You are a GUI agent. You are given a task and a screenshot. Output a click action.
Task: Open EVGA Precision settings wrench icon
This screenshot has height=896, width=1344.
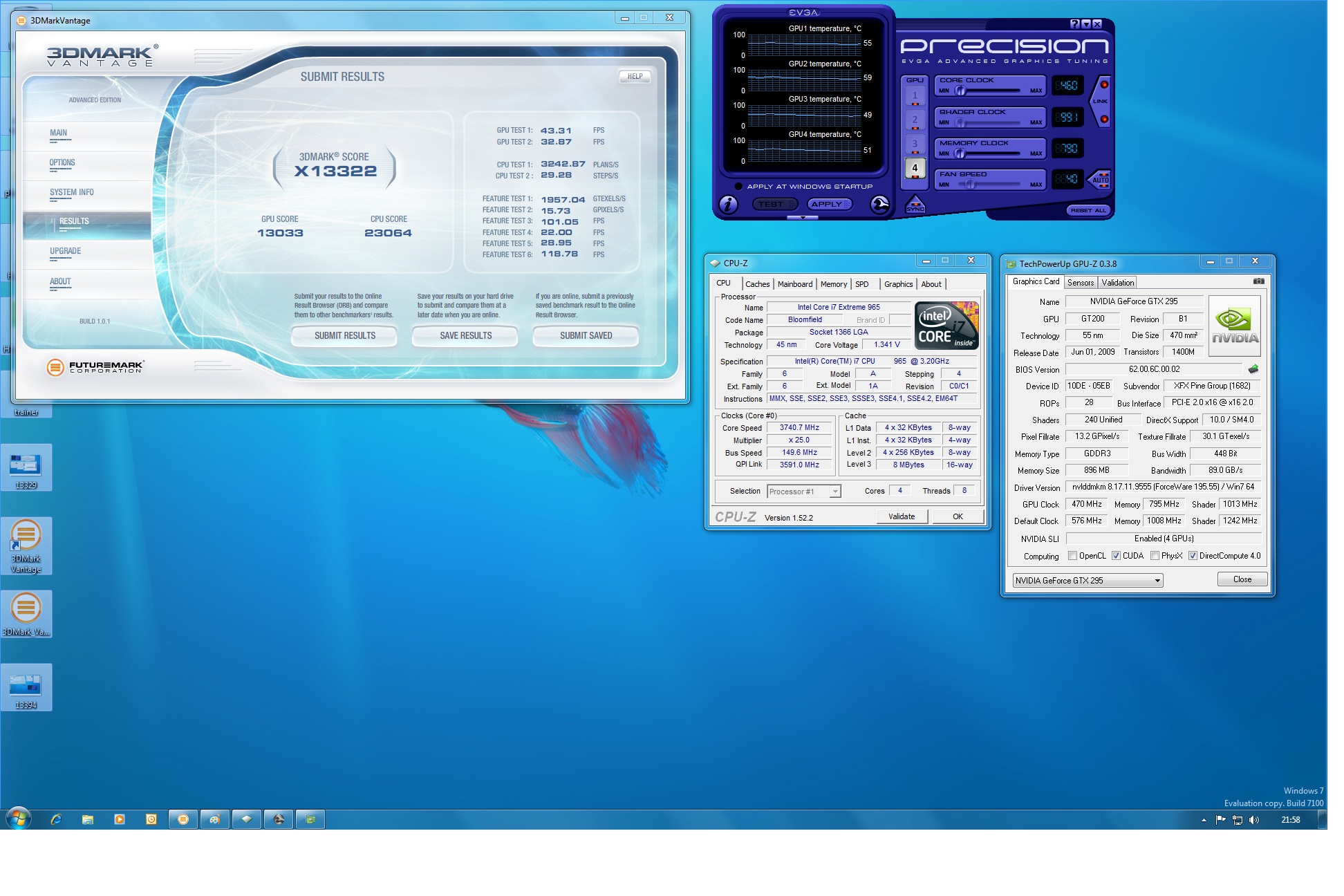(879, 205)
